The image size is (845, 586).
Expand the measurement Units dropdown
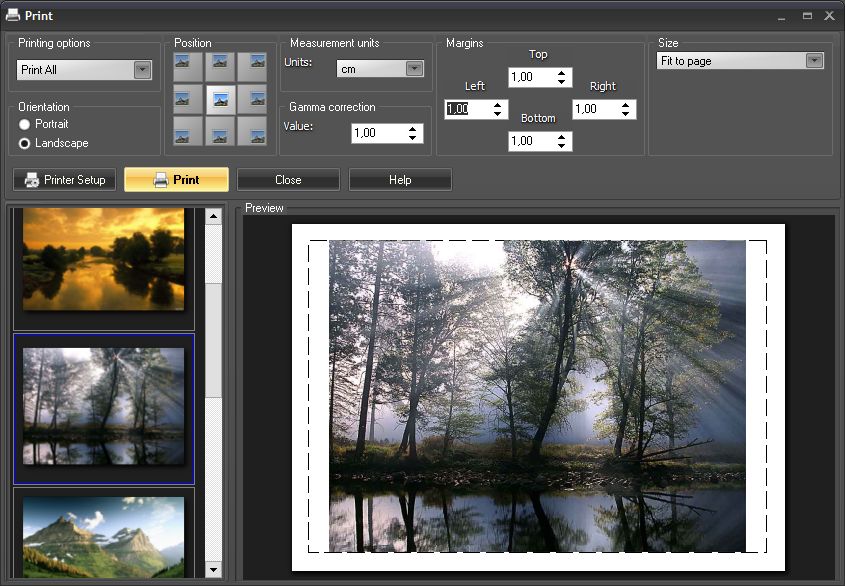pyautogui.click(x=414, y=69)
